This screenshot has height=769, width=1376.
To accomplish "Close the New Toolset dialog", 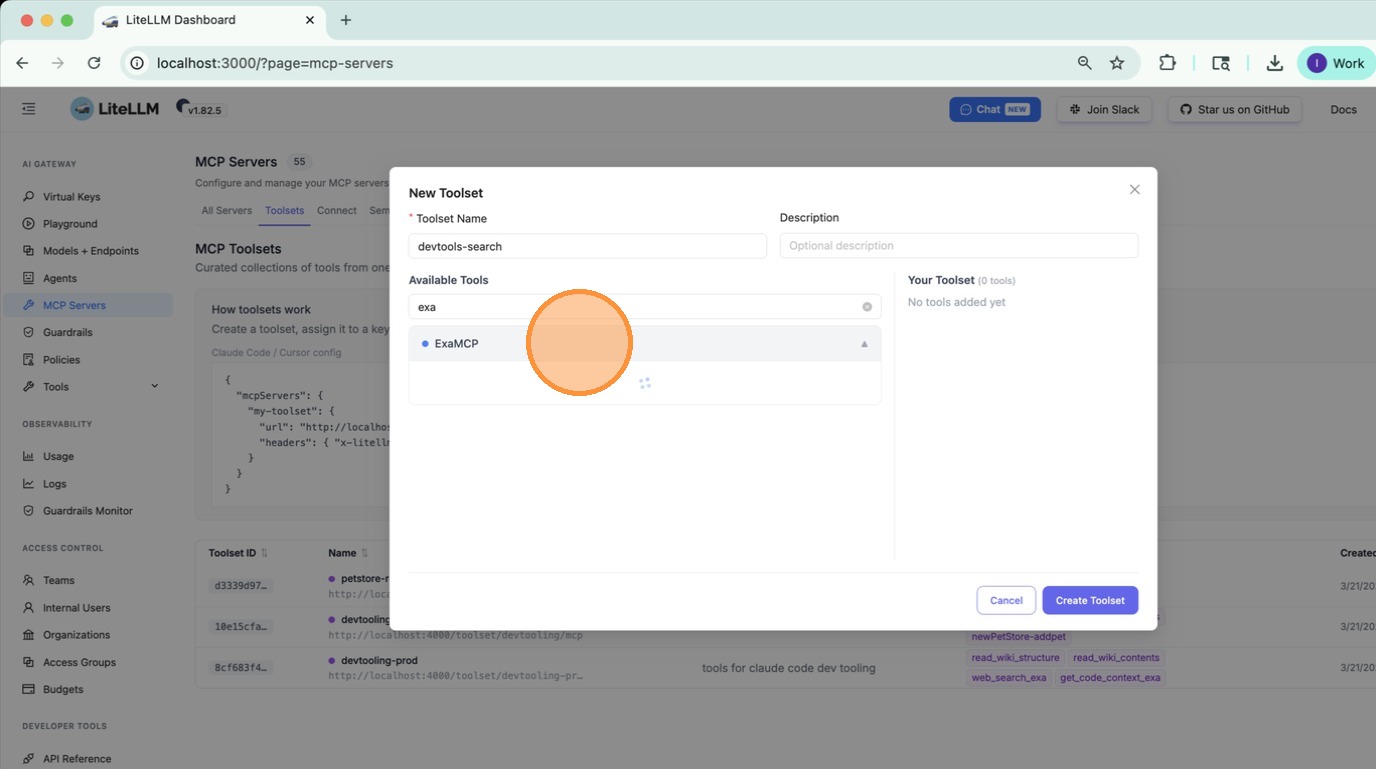I will 1134,190.
